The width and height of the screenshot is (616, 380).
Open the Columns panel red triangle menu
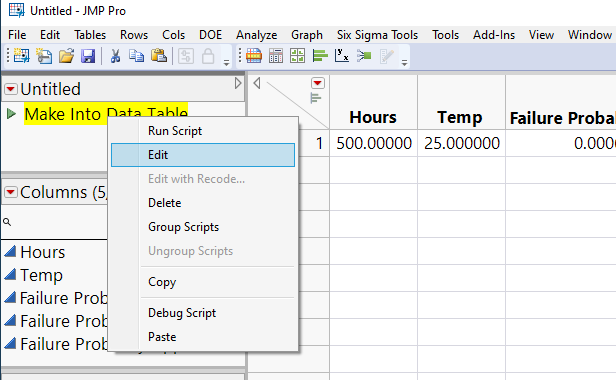click(x=11, y=192)
